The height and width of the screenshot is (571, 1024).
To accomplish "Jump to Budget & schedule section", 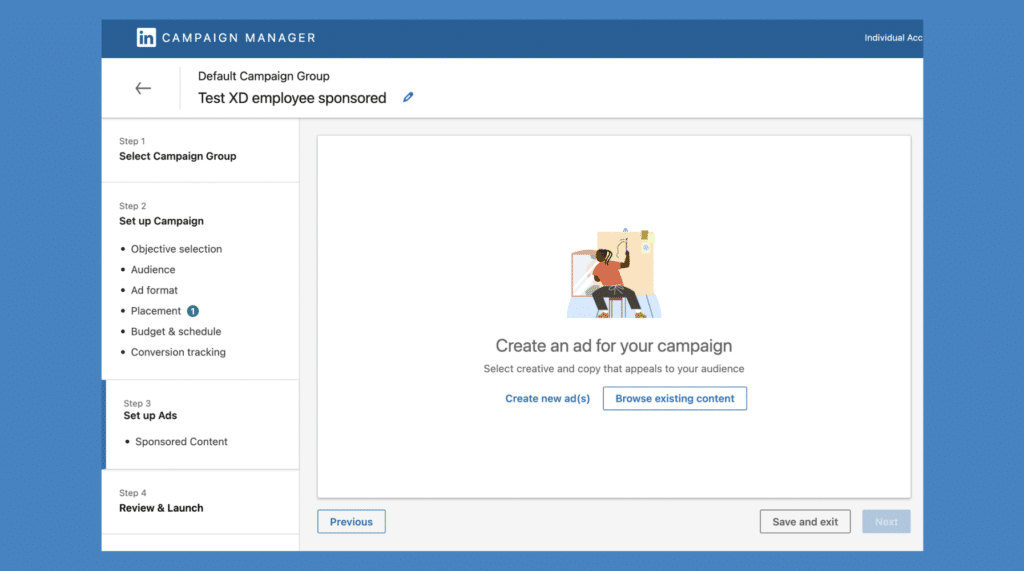I will click(x=176, y=332).
